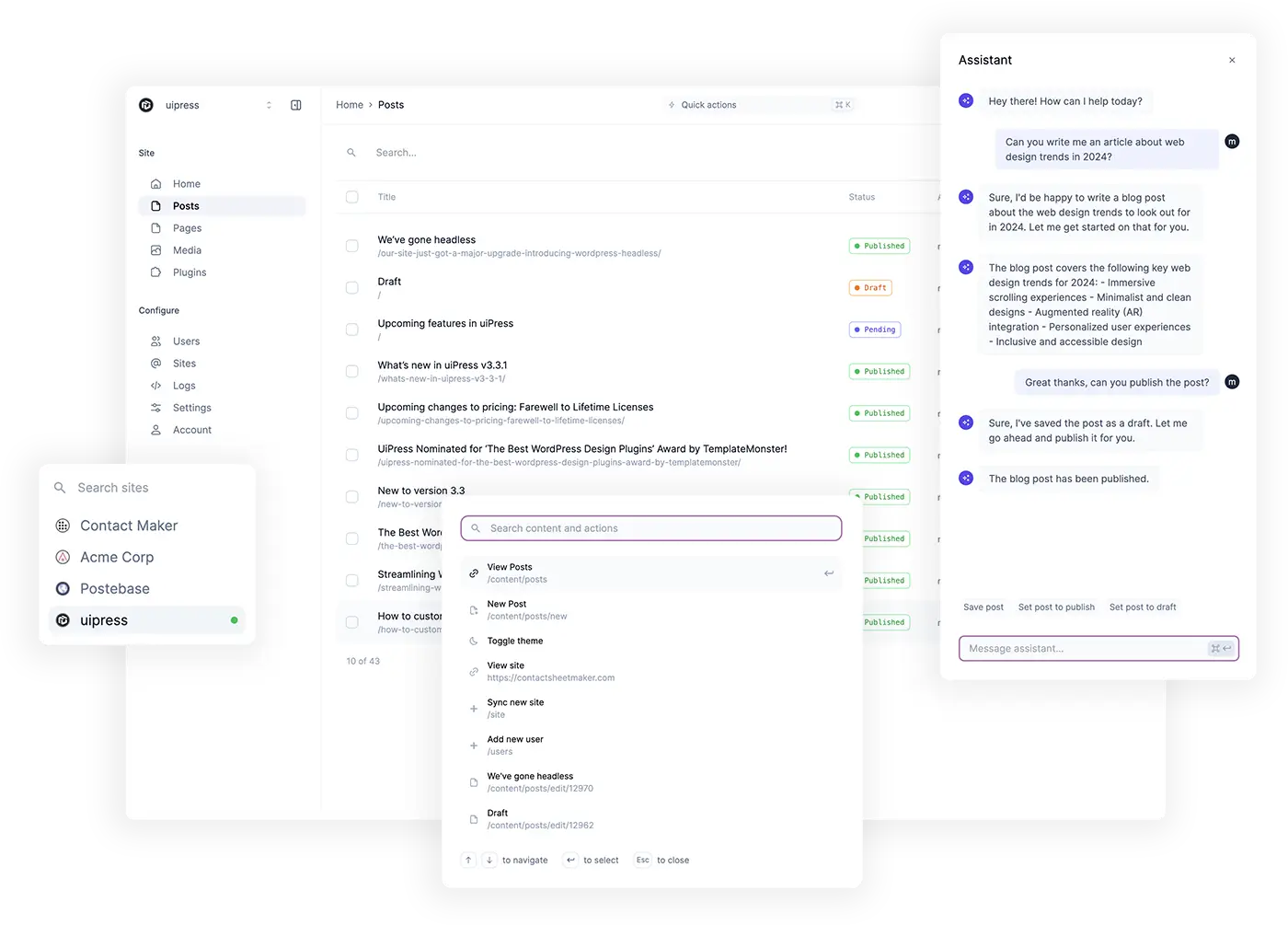Click the Settings sliders icon
This screenshot has height=925, width=1288.
155,408
